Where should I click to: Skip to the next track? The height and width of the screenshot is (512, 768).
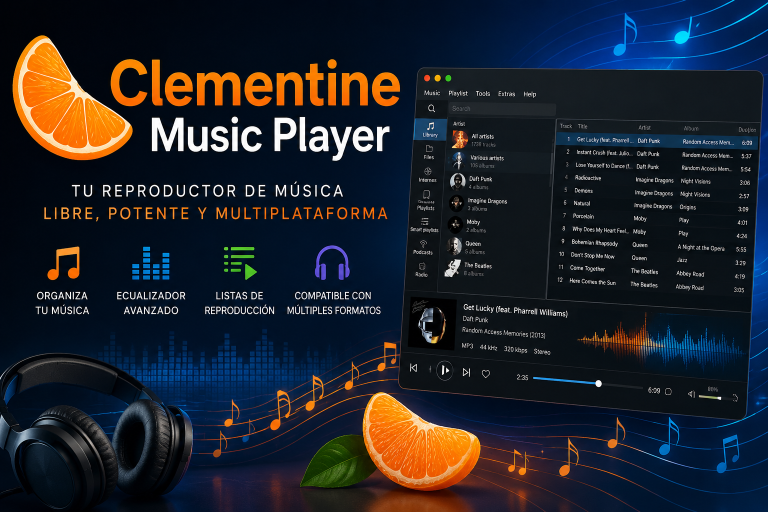pyautogui.click(x=466, y=372)
